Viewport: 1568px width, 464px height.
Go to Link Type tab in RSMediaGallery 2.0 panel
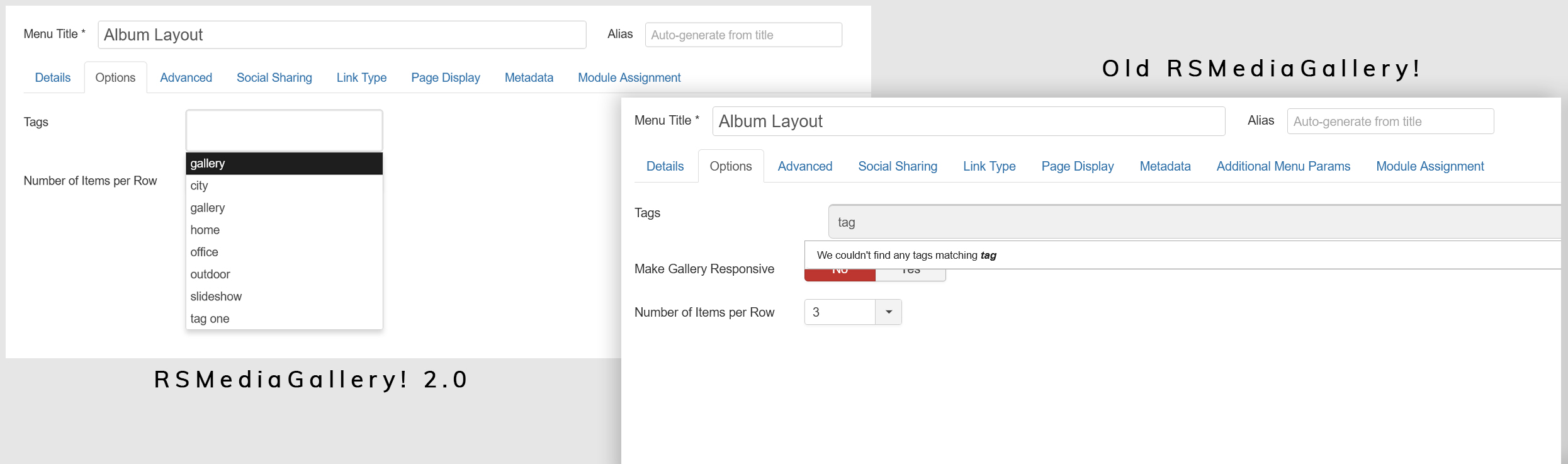point(361,77)
